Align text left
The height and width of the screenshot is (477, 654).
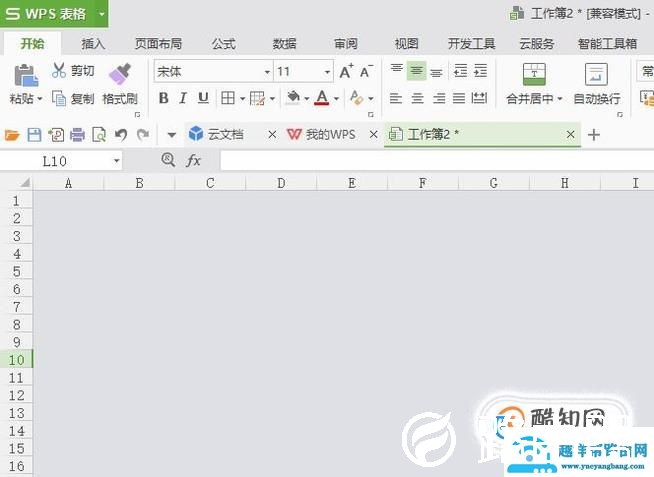click(x=396, y=98)
